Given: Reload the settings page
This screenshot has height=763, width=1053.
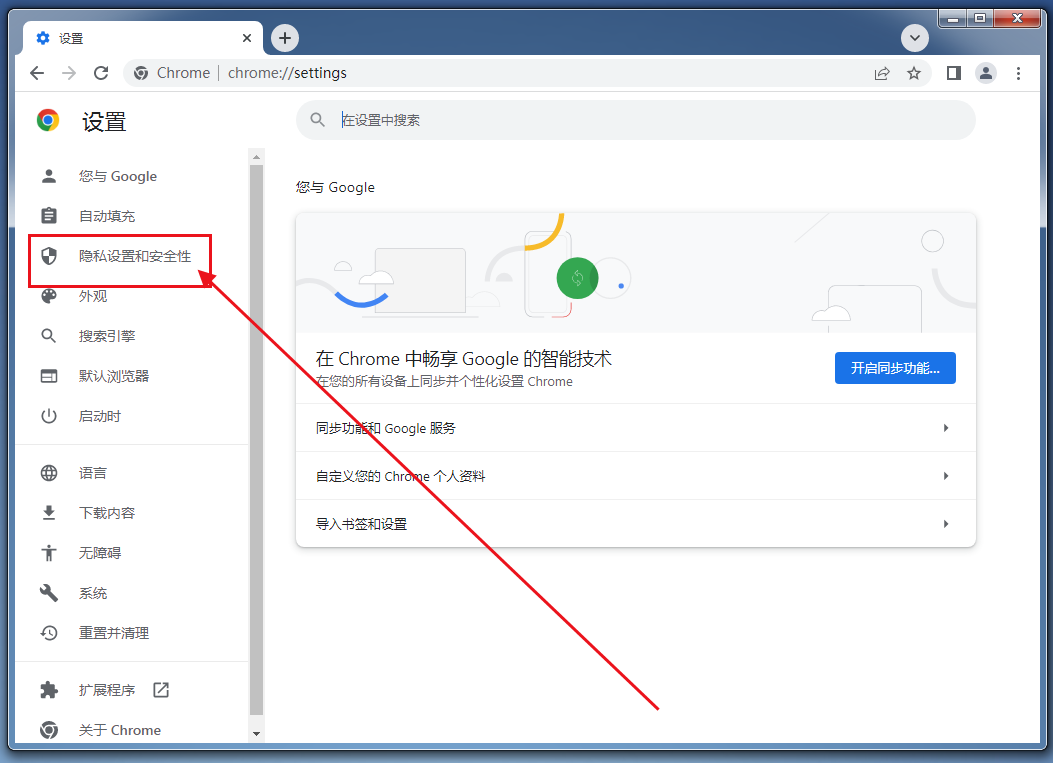Looking at the screenshot, I should pyautogui.click(x=101, y=73).
